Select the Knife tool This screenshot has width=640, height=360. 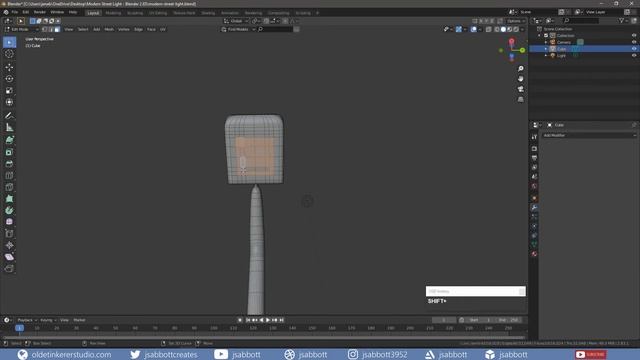point(9,187)
